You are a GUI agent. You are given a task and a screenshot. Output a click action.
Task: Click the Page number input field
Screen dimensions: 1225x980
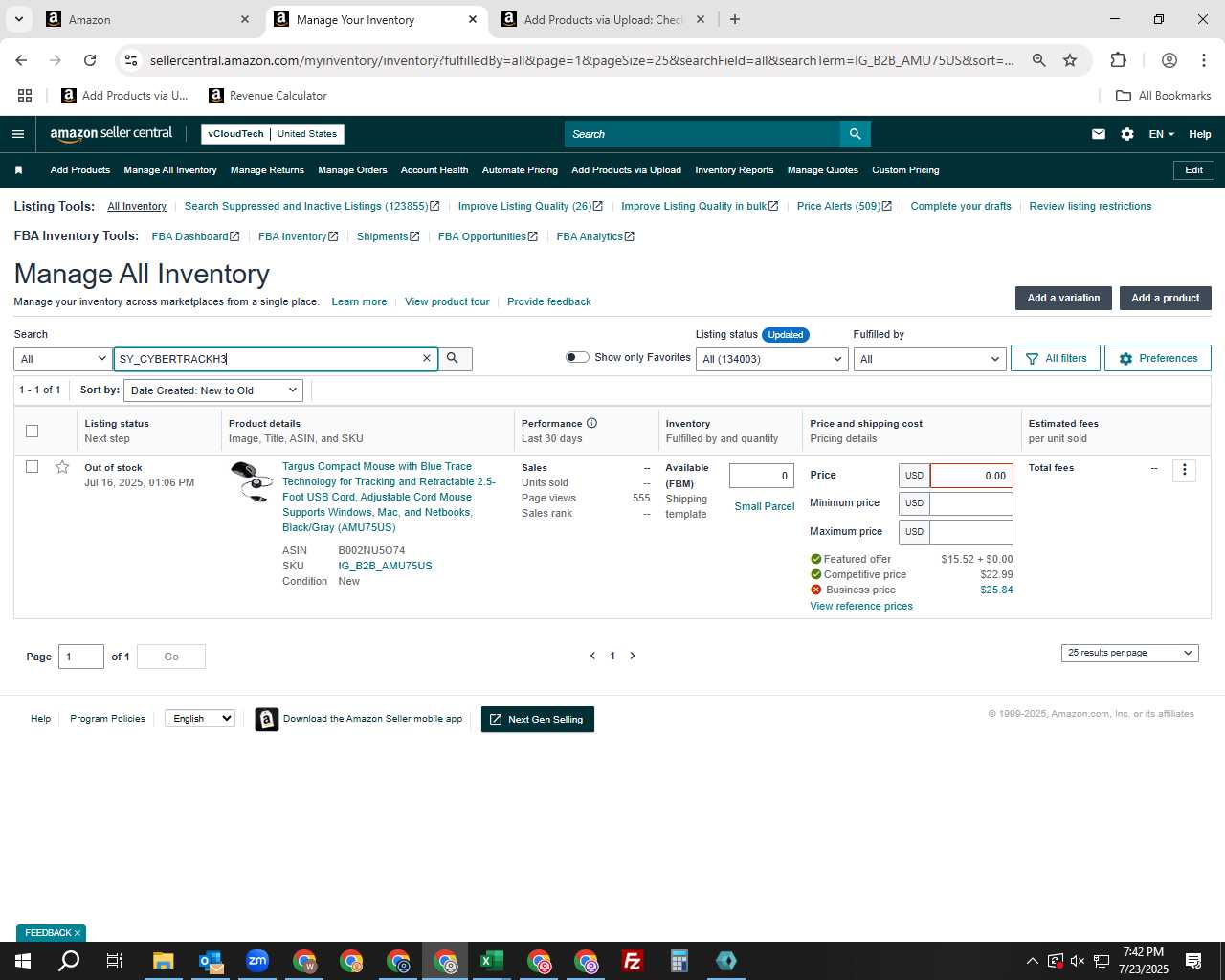click(x=81, y=657)
